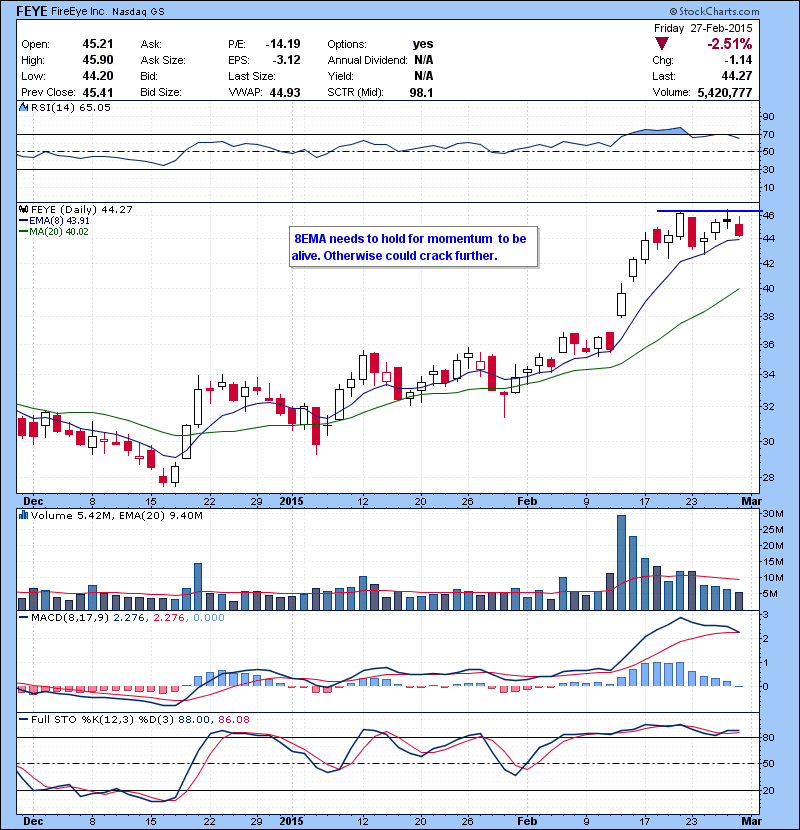The width and height of the screenshot is (800, 830).
Task: Click the red MACD signal value 2.276
Action: (x=168, y=617)
